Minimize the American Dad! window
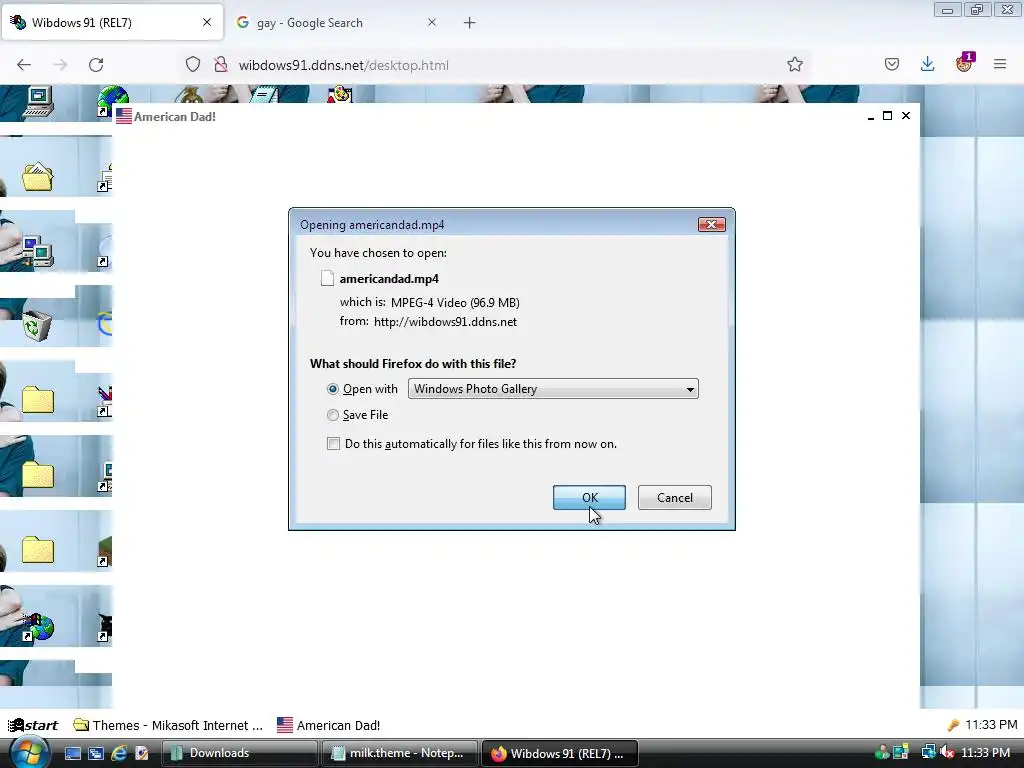 tap(871, 116)
